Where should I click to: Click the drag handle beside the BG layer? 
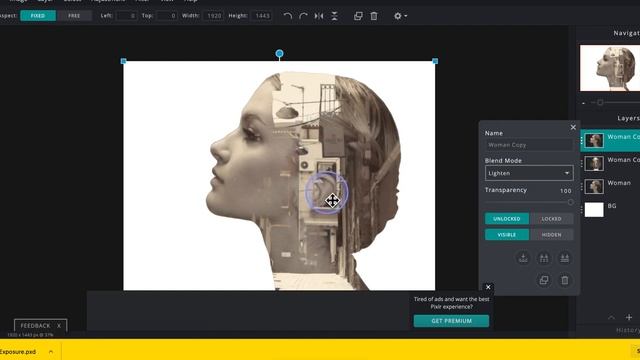[582, 210]
